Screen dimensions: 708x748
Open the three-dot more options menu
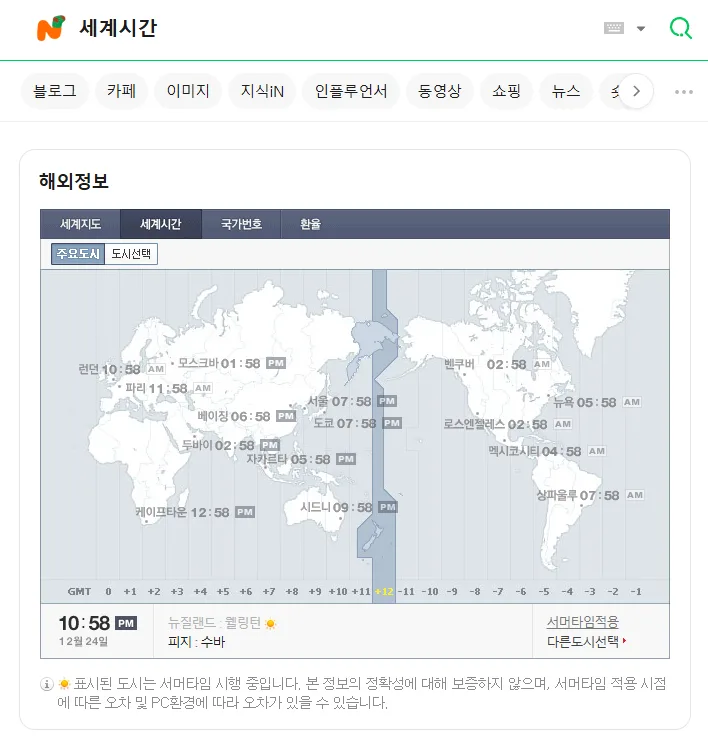684,92
